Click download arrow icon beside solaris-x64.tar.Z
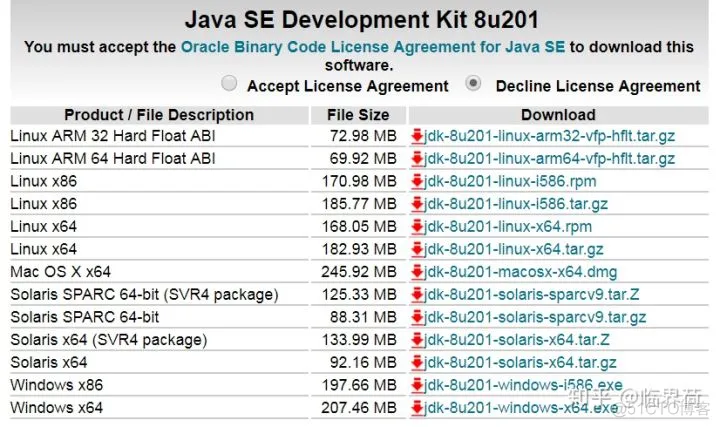 click(x=417, y=340)
